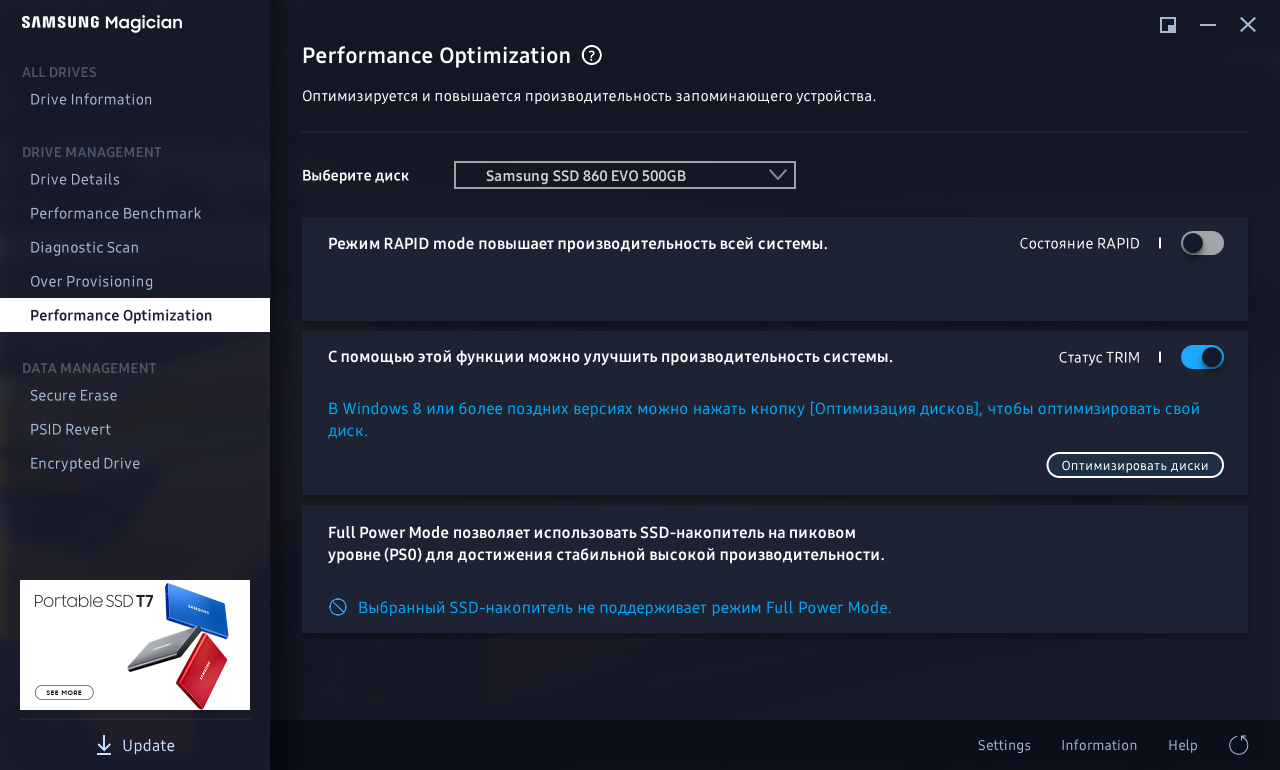Click the help question mark icon

point(592,55)
